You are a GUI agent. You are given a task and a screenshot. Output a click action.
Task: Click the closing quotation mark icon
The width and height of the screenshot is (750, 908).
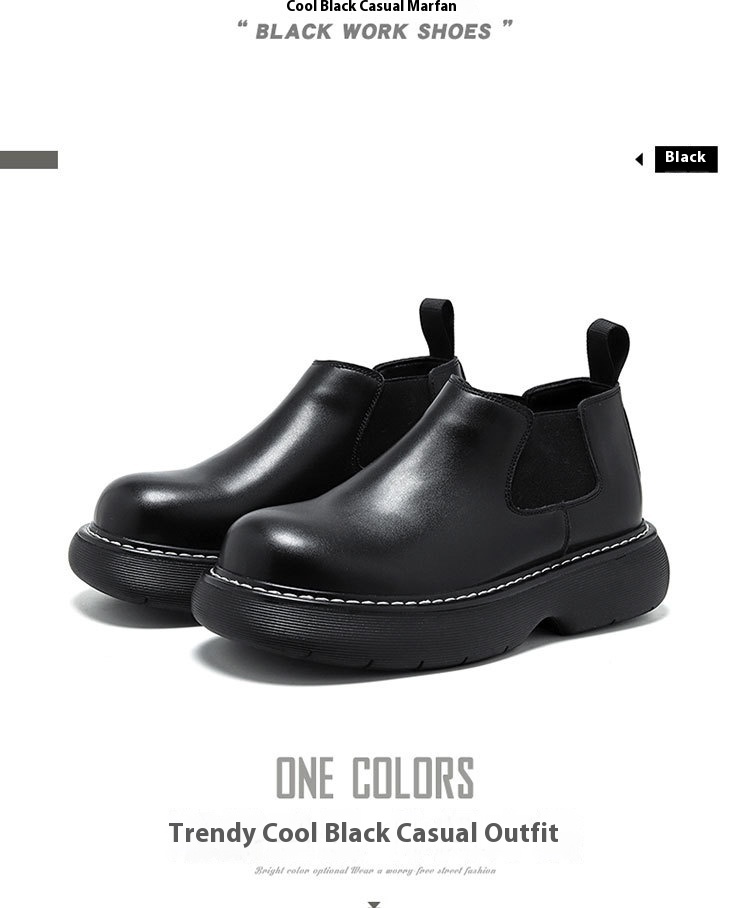(507, 24)
